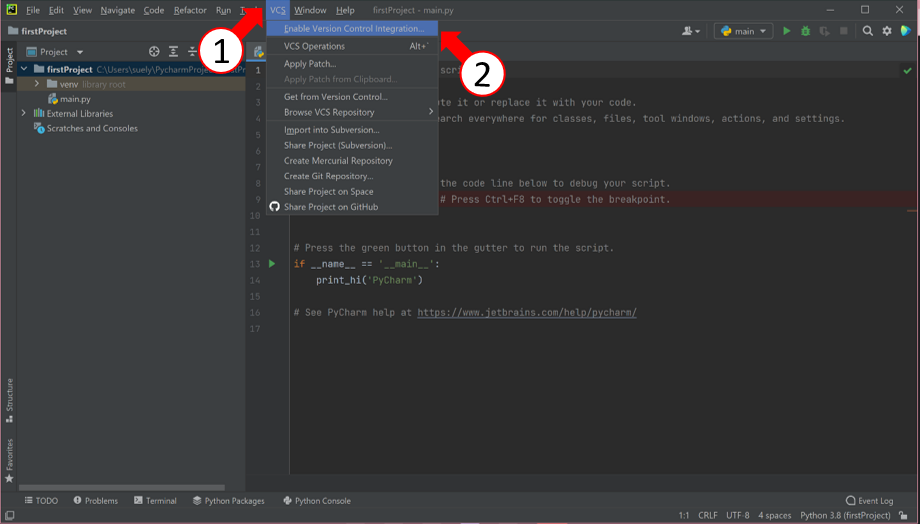Toggle the Structure tool window side tab

click(x=9, y=400)
